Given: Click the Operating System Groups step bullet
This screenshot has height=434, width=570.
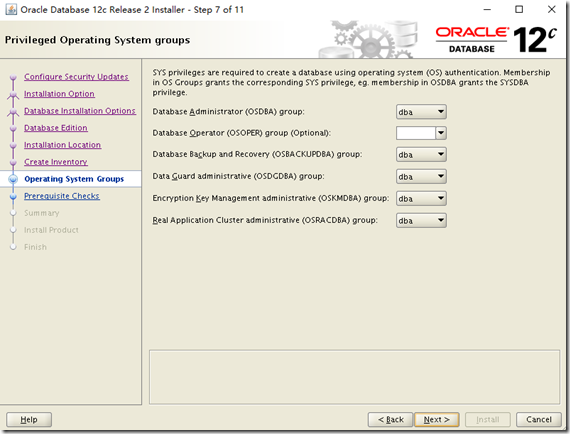Looking at the screenshot, I should click(x=13, y=179).
